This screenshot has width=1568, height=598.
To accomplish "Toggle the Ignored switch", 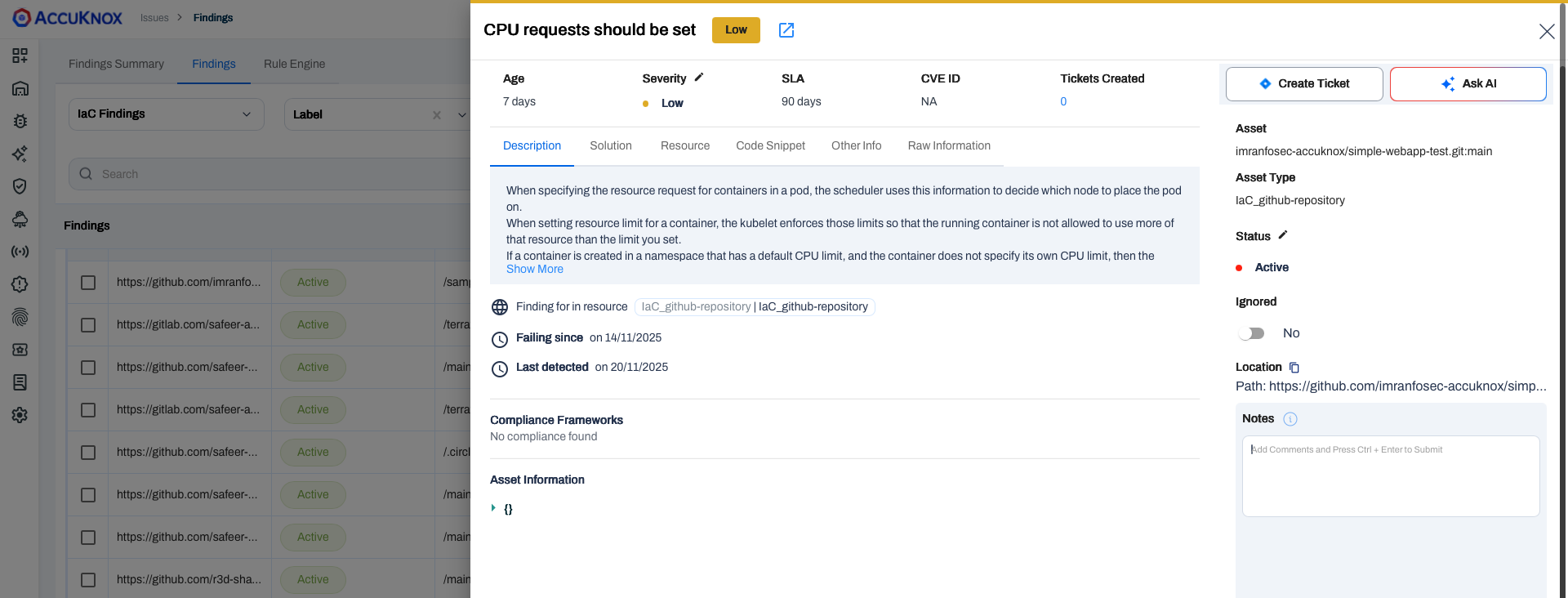I will (x=1251, y=333).
